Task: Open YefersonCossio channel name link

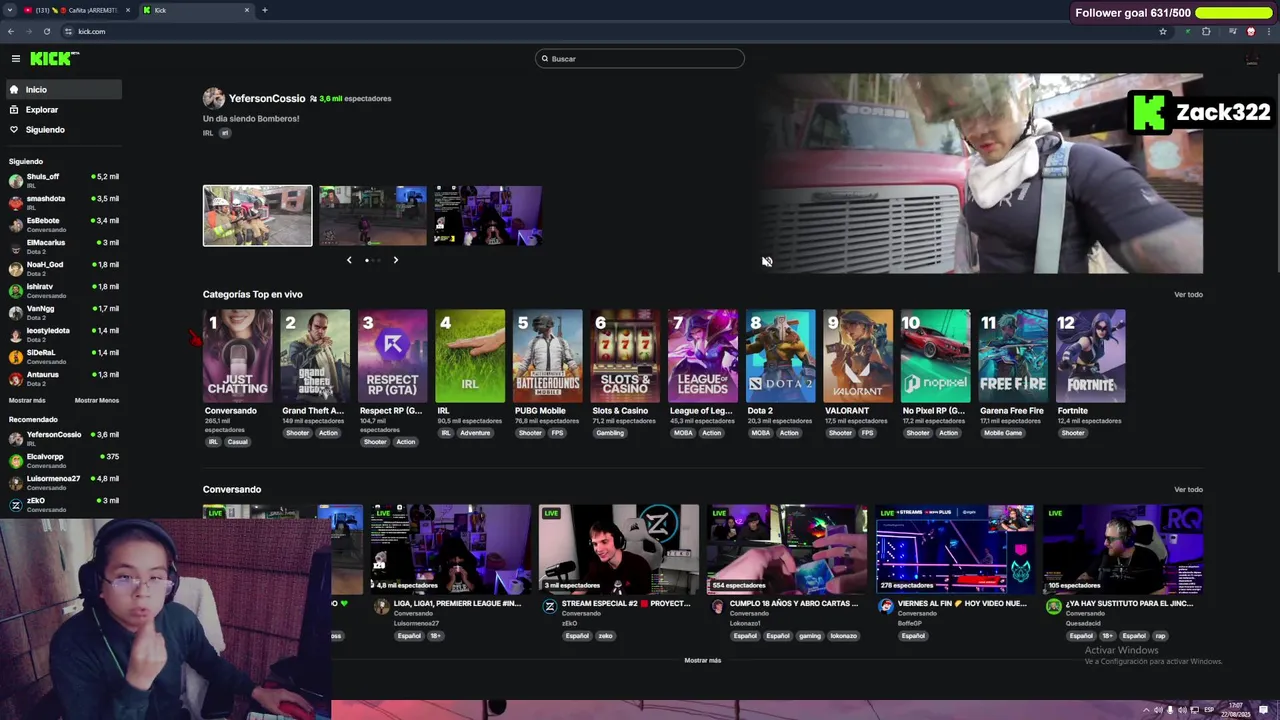Action: click(x=267, y=98)
